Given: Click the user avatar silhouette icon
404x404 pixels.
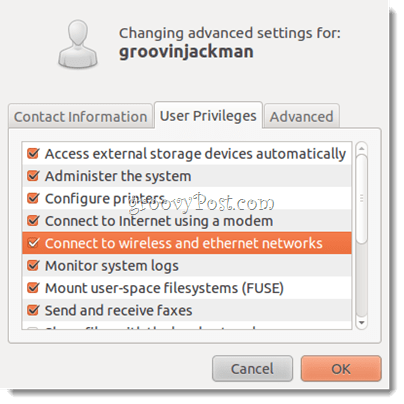Looking at the screenshot, I should [78, 44].
